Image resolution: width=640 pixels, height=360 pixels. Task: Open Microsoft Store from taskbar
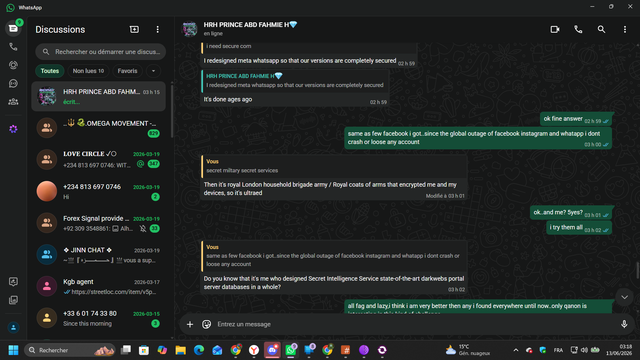(144, 350)
